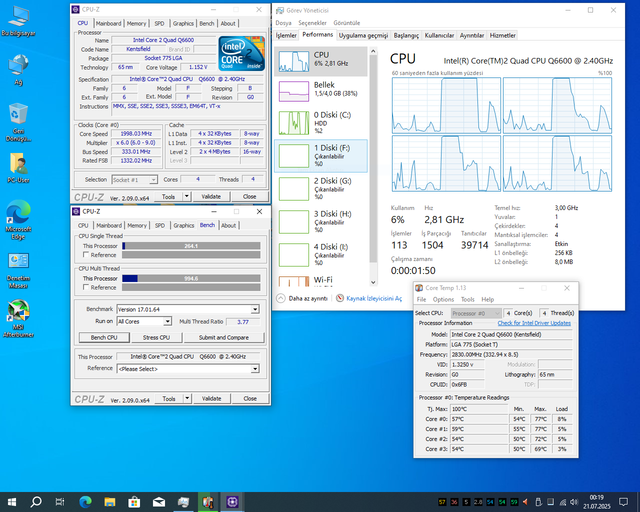Open Başlangıç tab in Task Manager

pos(406,36)
